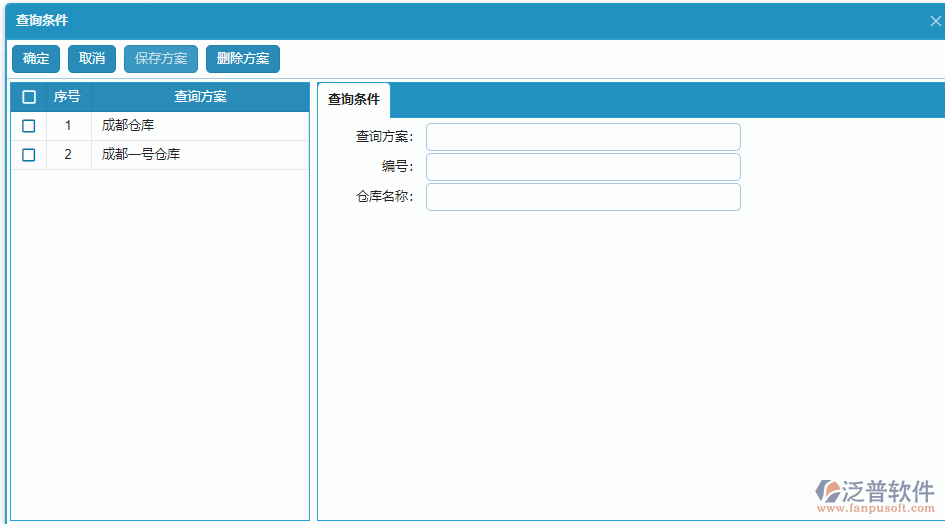Click sequence number 1 cell

pyautogui.click(x=68, y=126)
